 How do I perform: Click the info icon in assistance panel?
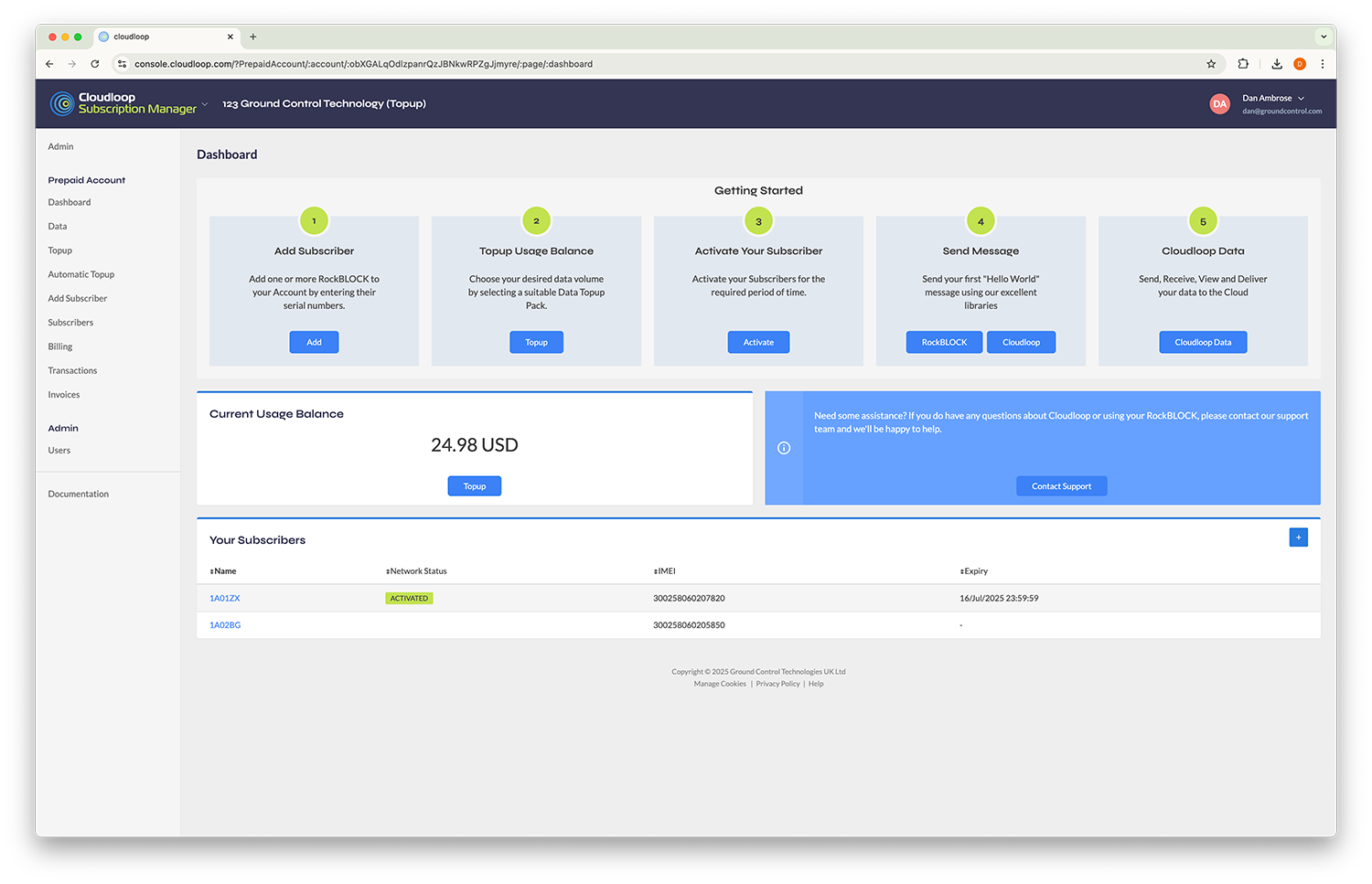pos(784,448)
